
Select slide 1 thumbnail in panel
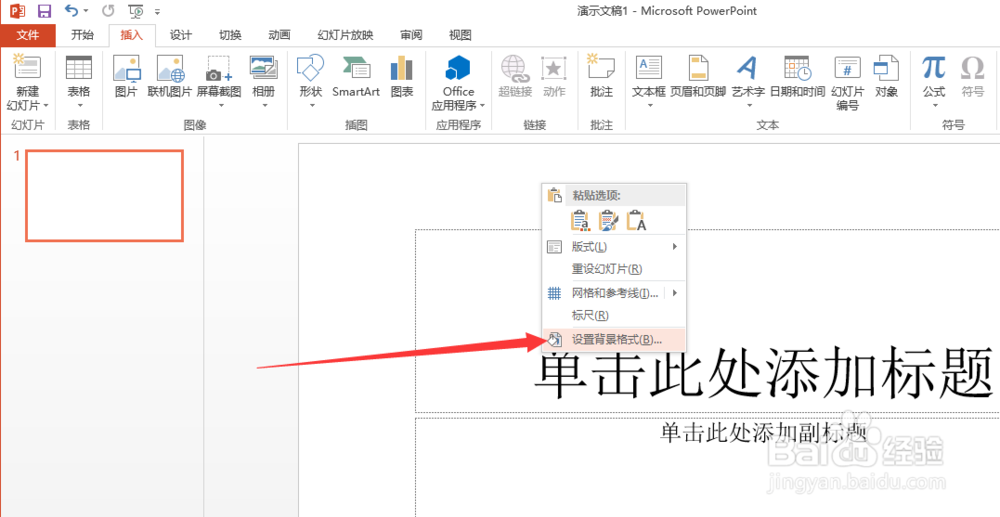(105, 196)
